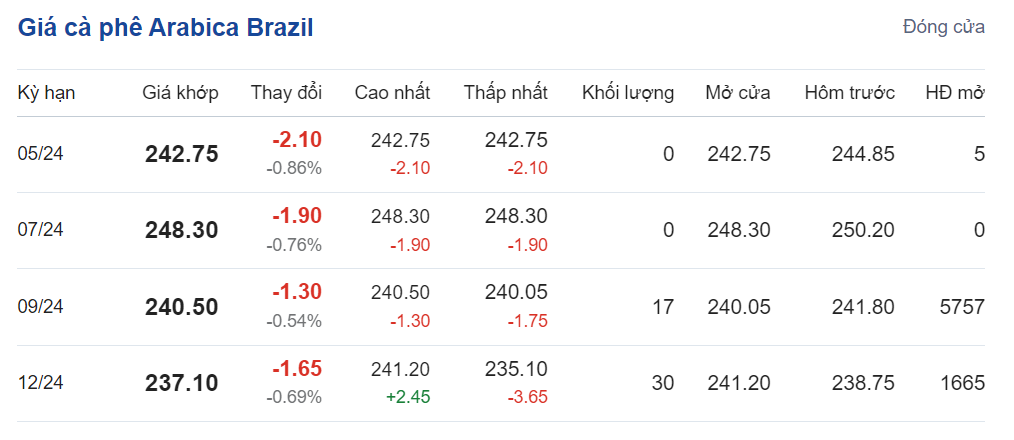Click the "Hôm trước" column header
1014x440 pixels.
pyautogui.click(x=849, y=93)
